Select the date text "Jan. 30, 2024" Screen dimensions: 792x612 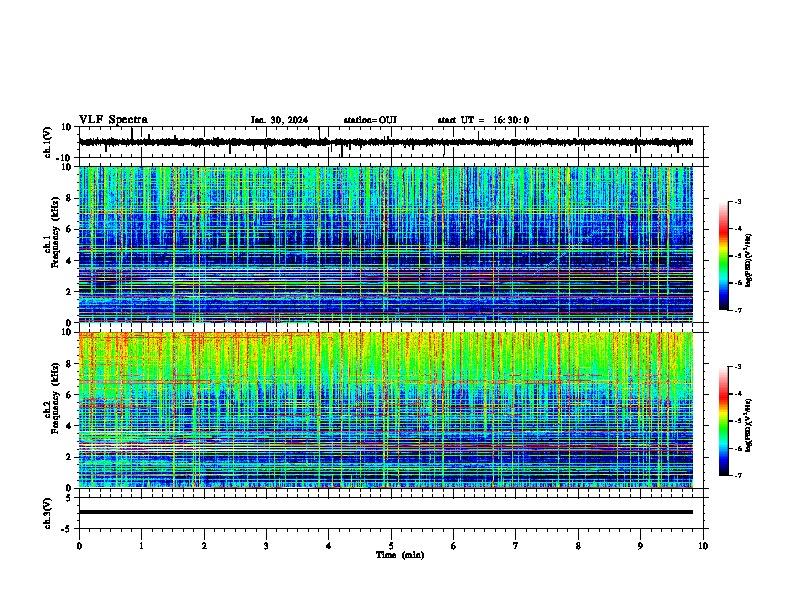(x=279, y=120)
